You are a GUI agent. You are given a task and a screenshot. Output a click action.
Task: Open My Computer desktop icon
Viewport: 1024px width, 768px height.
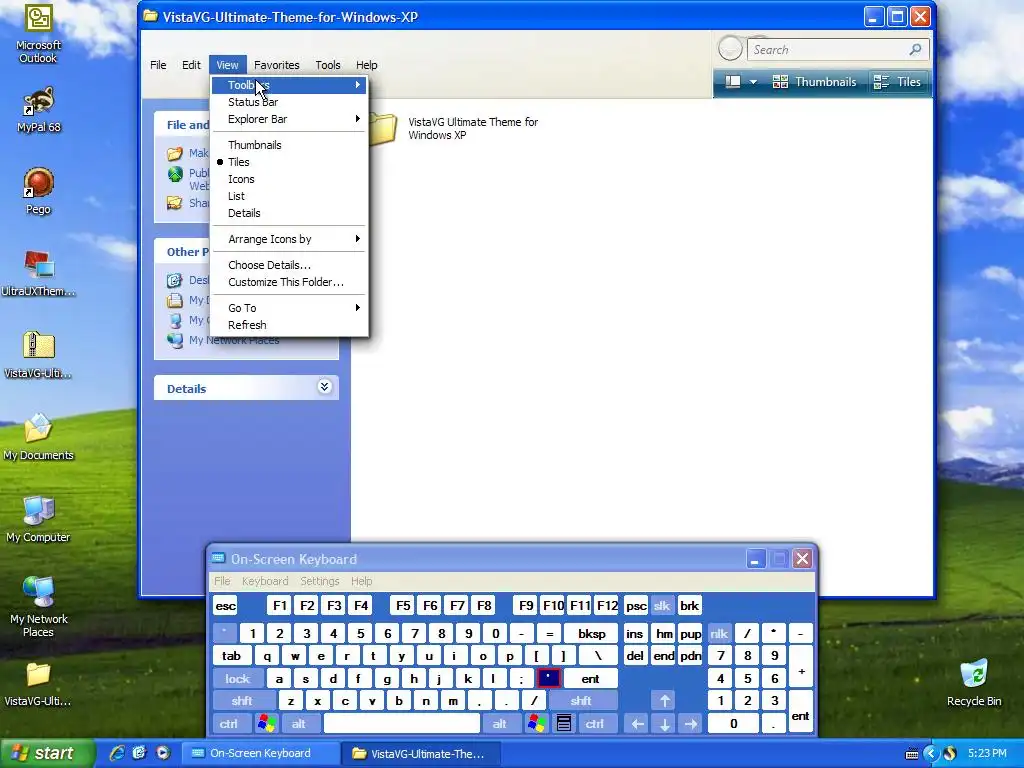point(38,519)
